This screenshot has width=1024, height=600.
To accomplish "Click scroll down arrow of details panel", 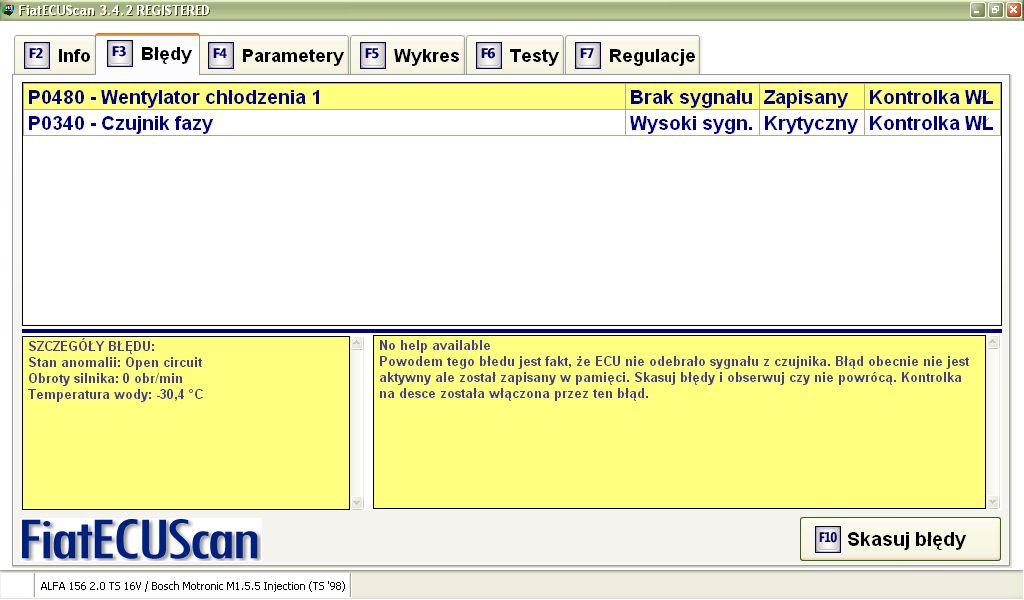I will (x=357, y=502).
